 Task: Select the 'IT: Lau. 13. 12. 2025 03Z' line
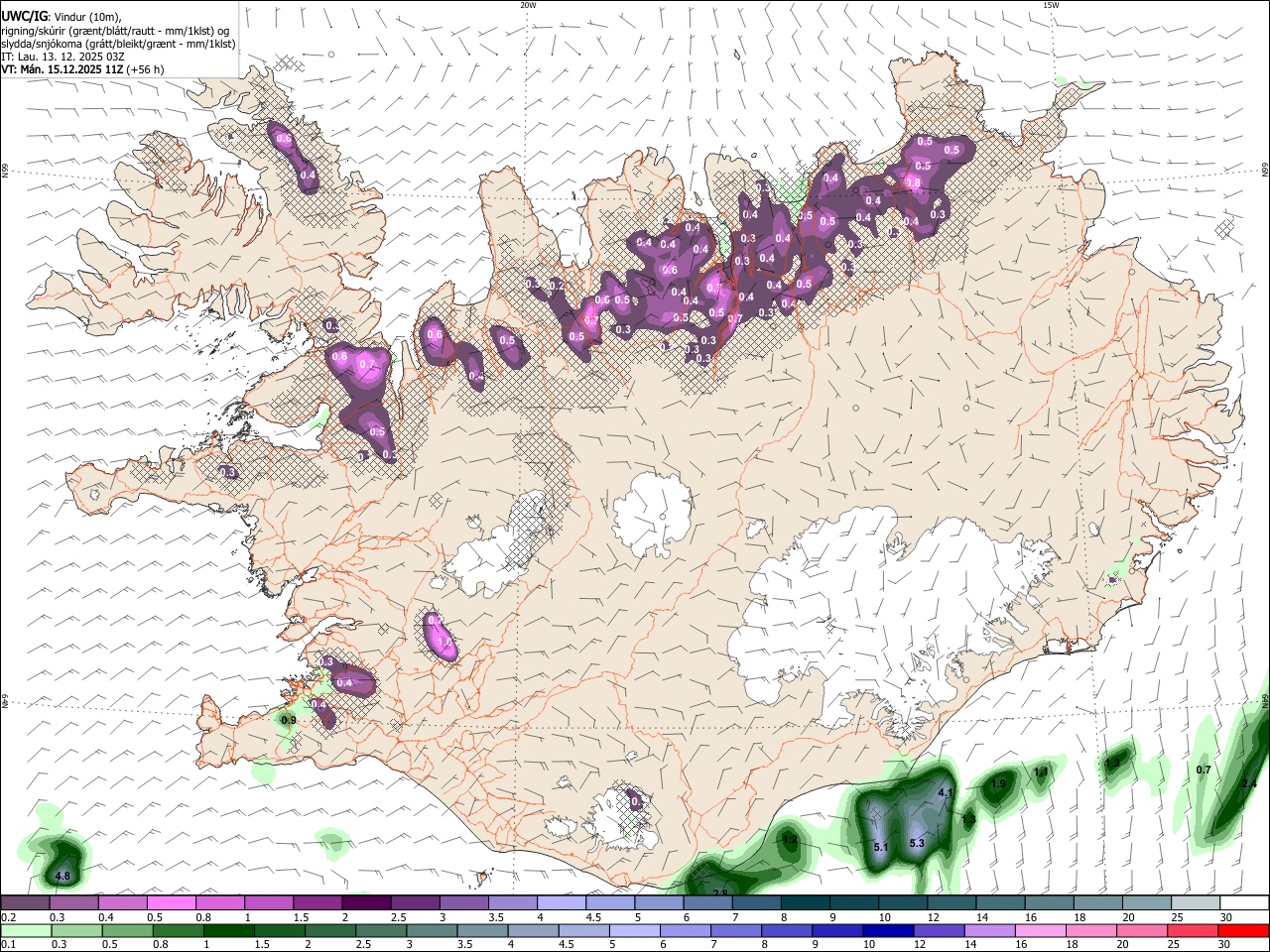pos(63,57)
